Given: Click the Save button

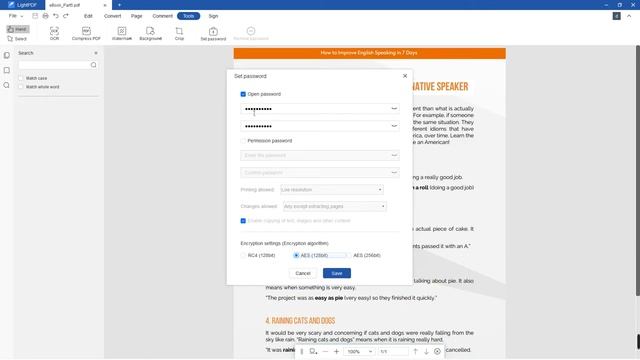Looking at the screenshot, I should (x=337, y=273).
